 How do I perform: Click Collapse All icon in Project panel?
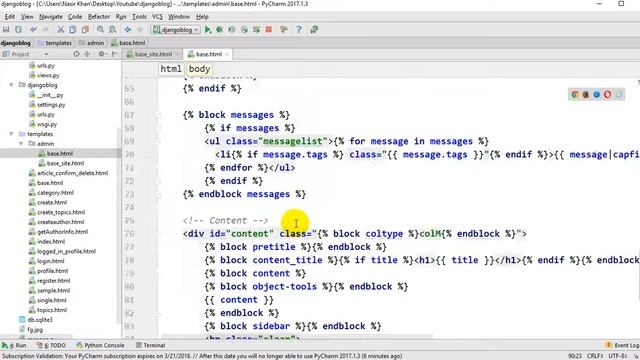tap(87, 54)
